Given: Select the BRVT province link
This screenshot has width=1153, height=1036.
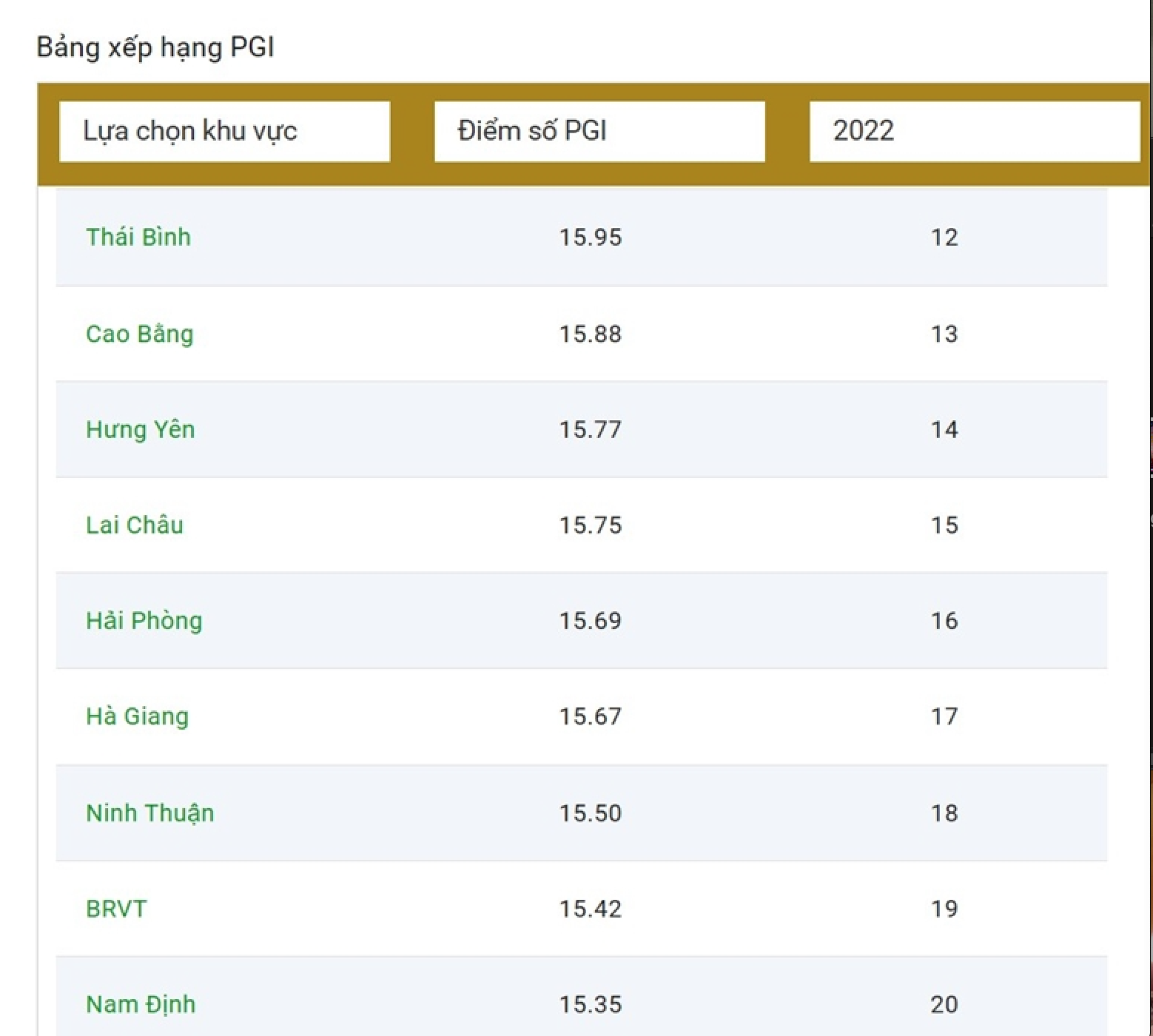Looking at the screenshot, I should pos(117,909).
